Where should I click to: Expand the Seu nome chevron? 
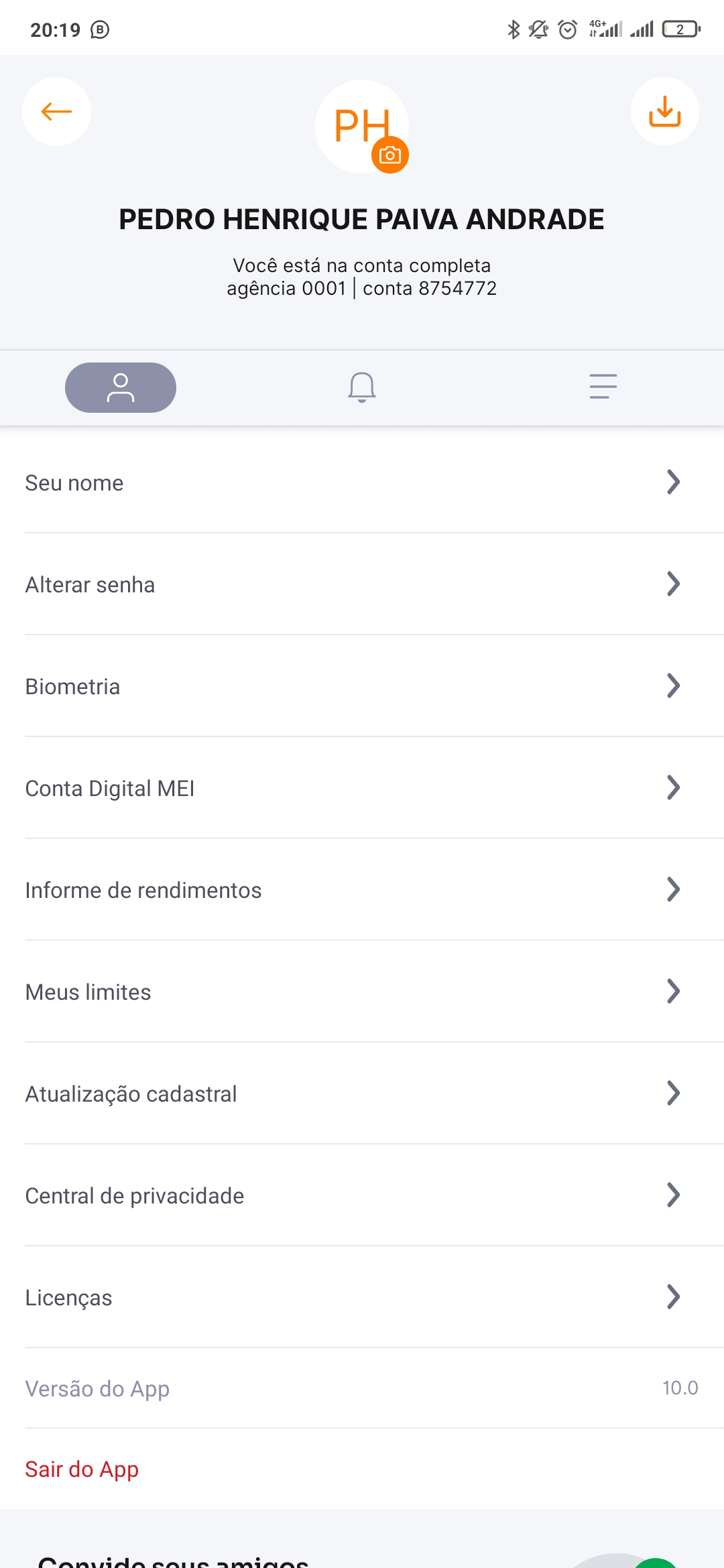click(x=674, y=482)
